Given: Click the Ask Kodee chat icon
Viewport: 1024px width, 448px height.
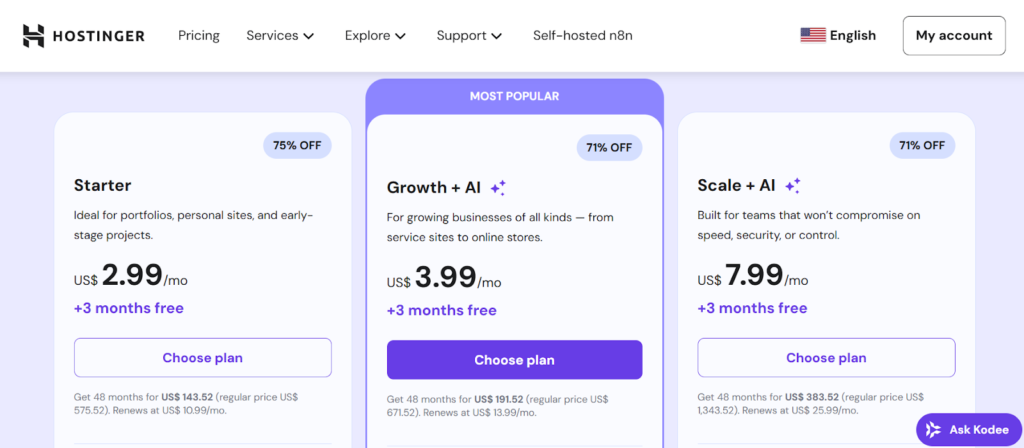Looking at the screenshot, I should click(933, 429).
